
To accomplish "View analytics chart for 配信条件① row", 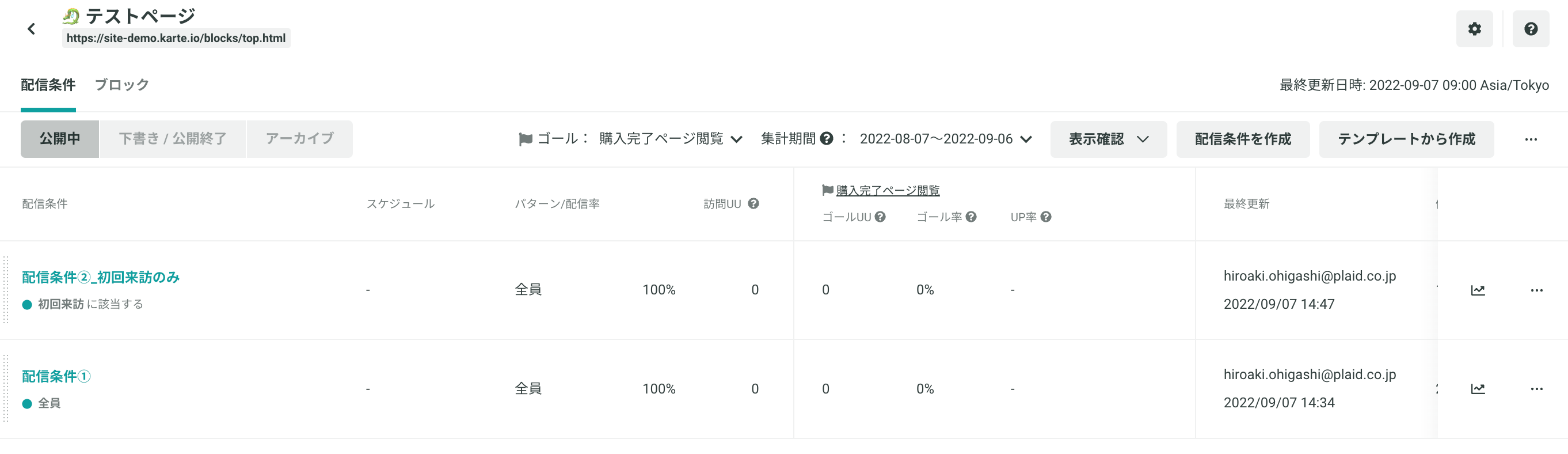I will coord(1477,389).
